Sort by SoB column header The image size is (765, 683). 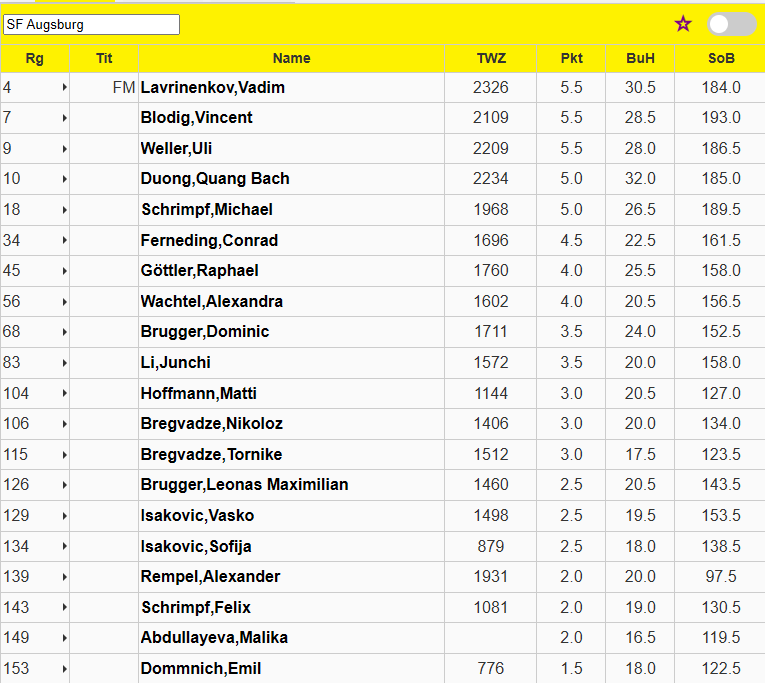pos(720,58)
